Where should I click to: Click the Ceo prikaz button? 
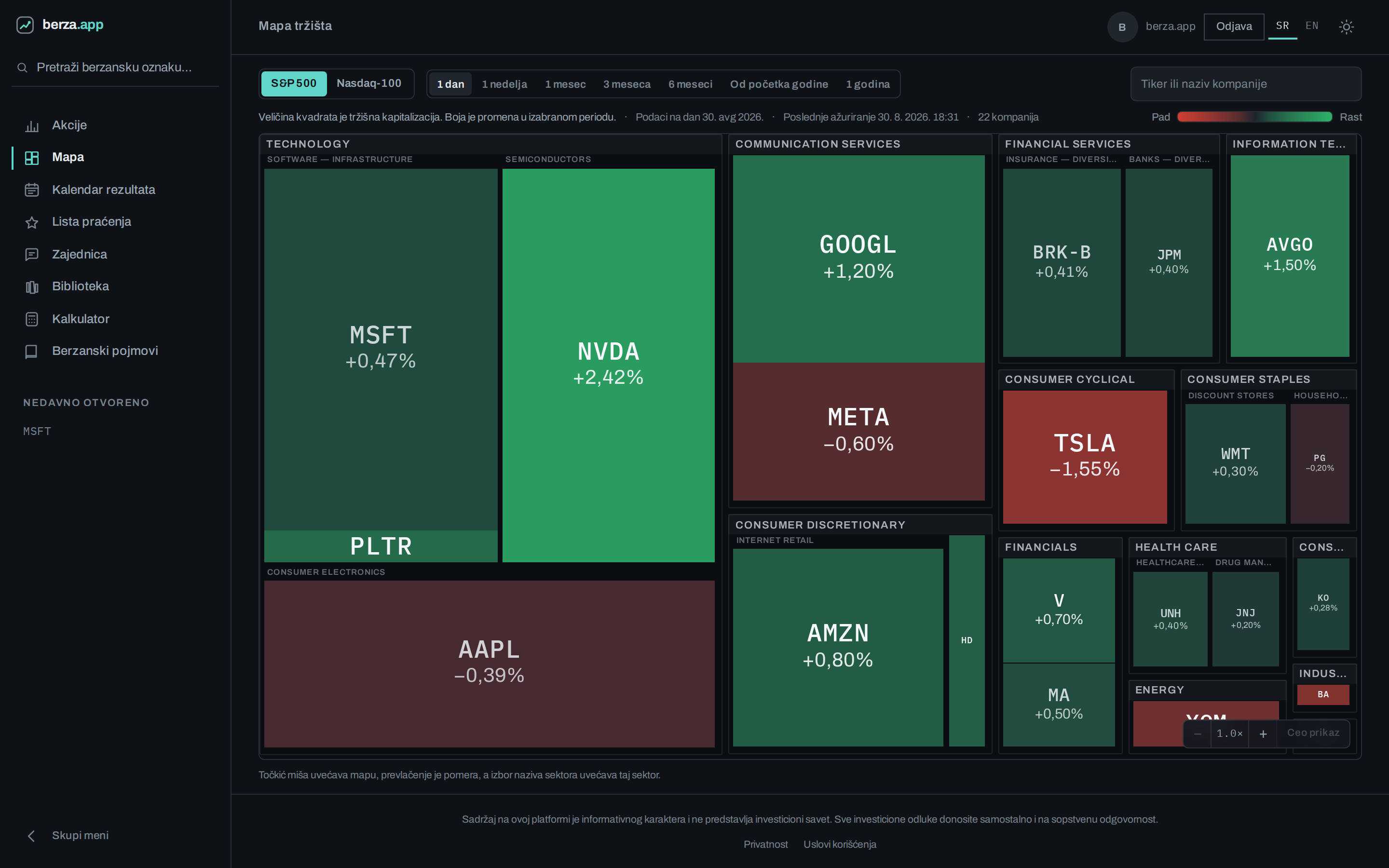(1313, 733)
